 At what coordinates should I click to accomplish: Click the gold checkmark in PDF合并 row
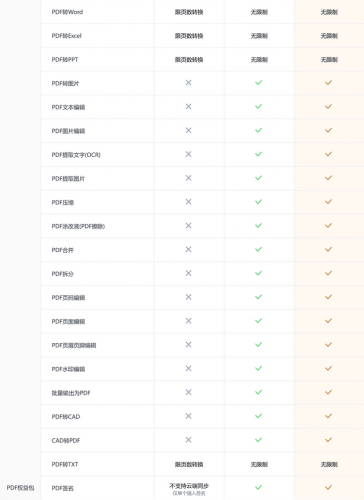[x=329, y=249]
